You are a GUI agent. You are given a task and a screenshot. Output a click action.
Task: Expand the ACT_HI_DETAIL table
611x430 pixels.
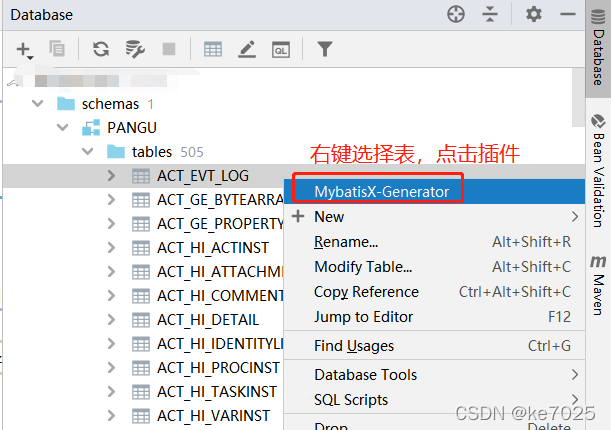coord(111,319)
